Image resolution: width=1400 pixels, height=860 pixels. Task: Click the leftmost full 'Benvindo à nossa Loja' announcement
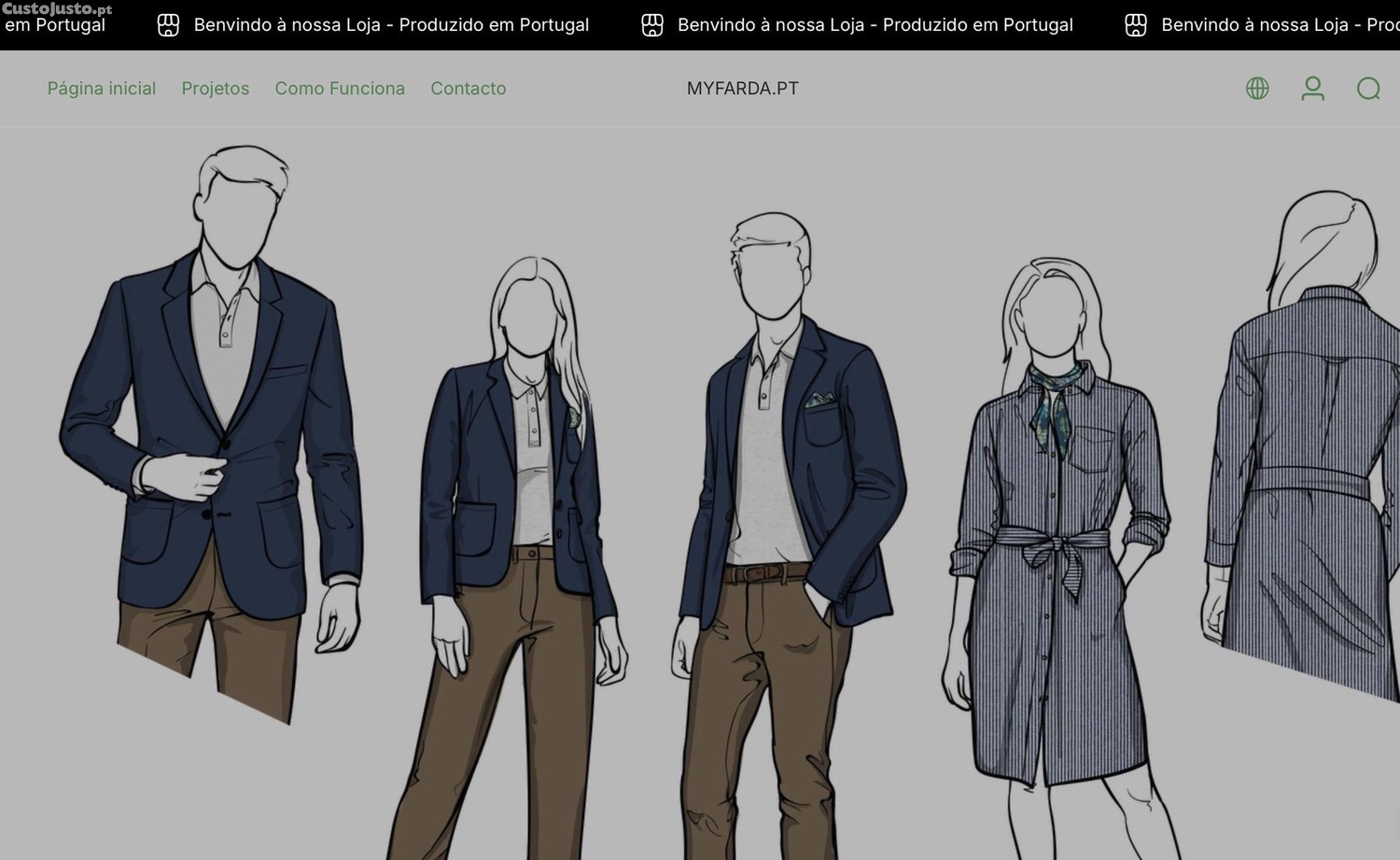(x=391, y=25)
